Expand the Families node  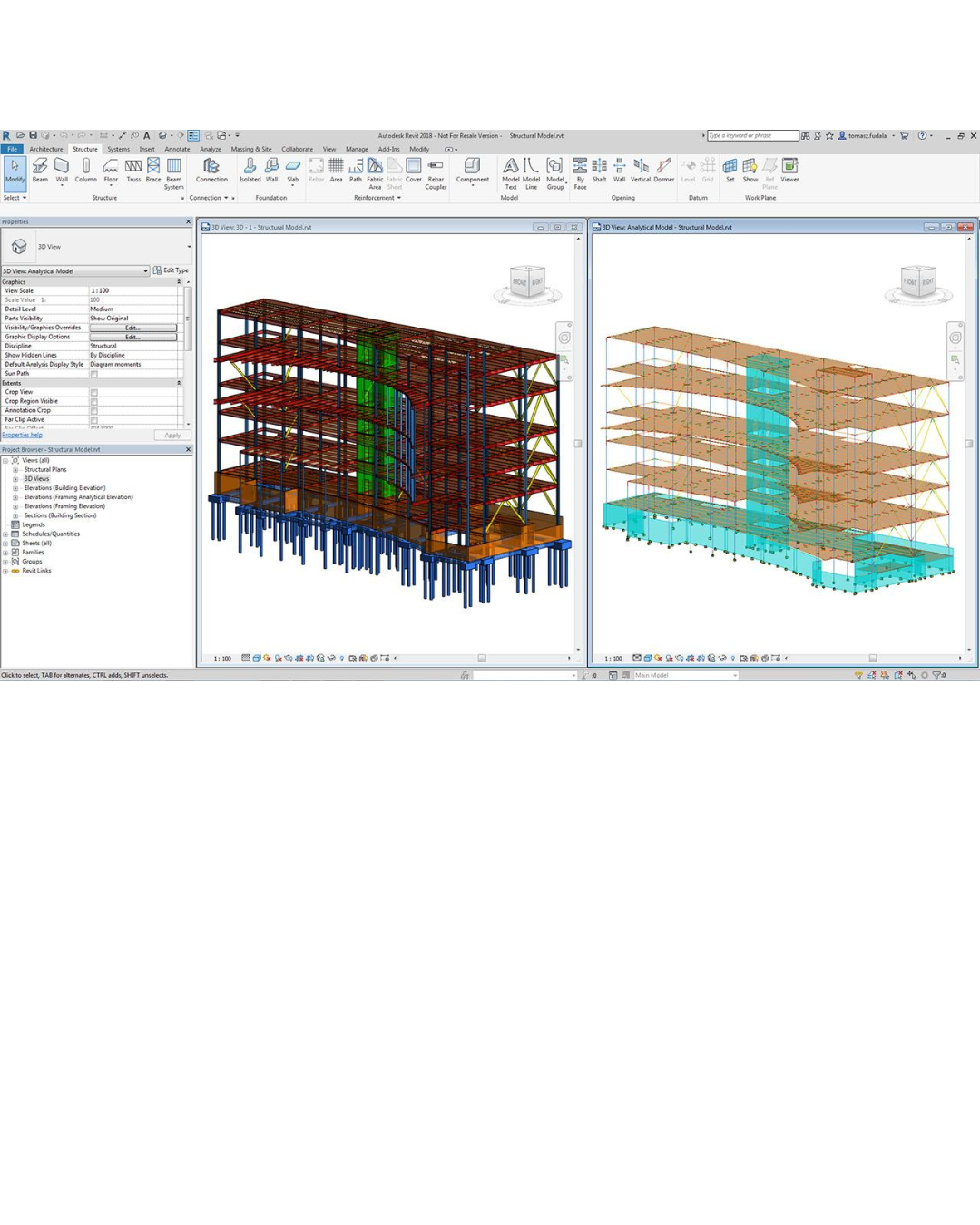[x=5, y=552]
